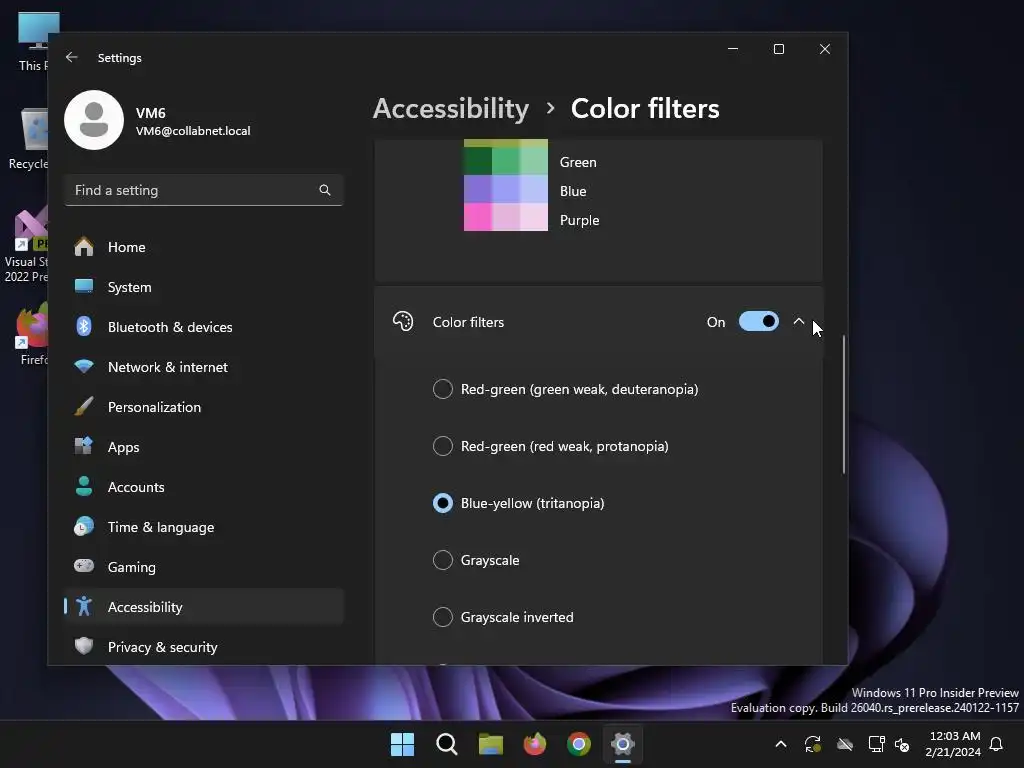Image resolution: width=1024 pixels, height=768 pixels.
Task: Click the sync update tray icon
Action: [812, 744]
